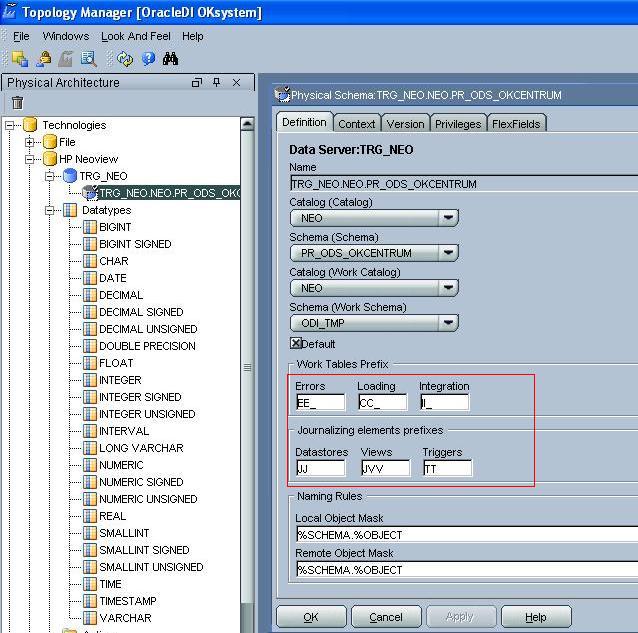The width and height of the screenshot is (638, 633).
Task: Open the Catalog (Catalog) dropdown
Action: pos(374,218)
